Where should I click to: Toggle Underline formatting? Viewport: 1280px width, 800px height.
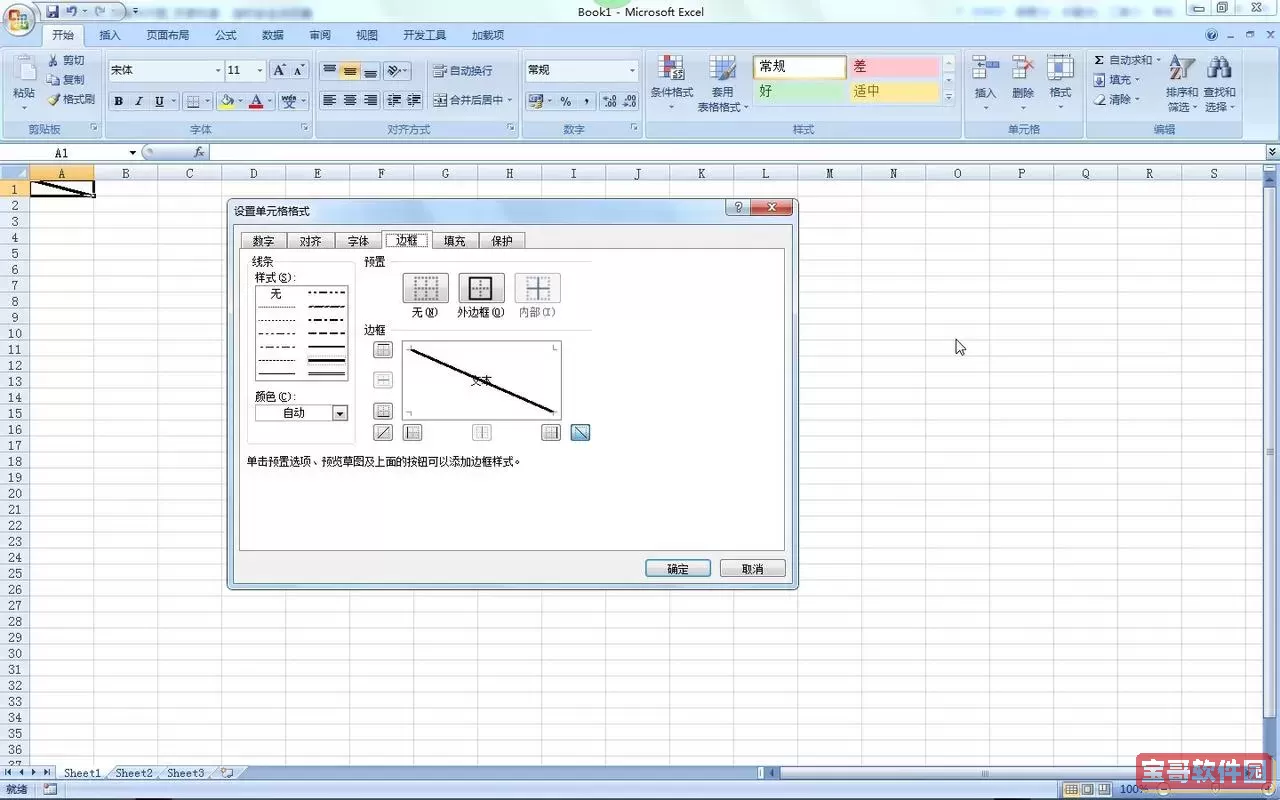tap(159, 101)
